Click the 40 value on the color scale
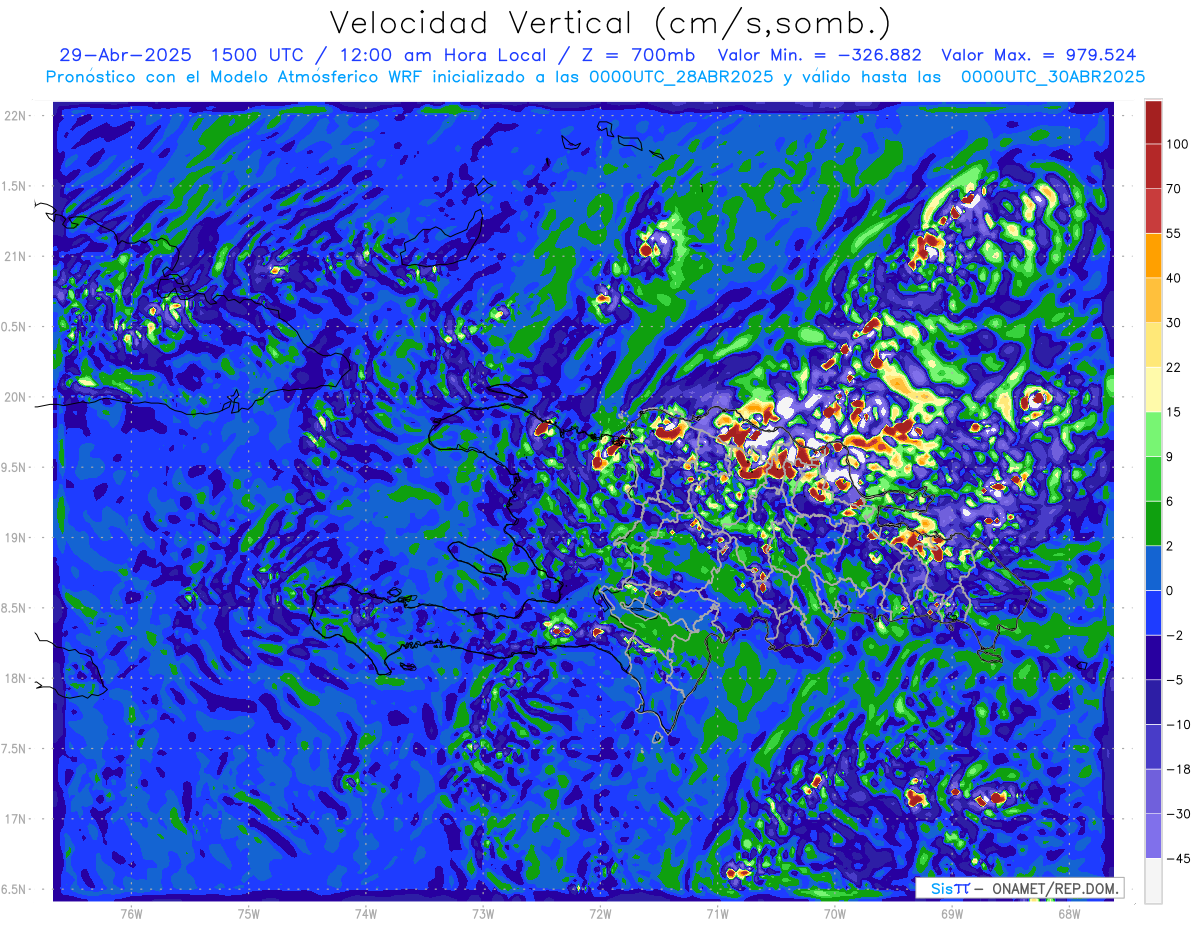1200x927 pixels. click(1175, 278)
